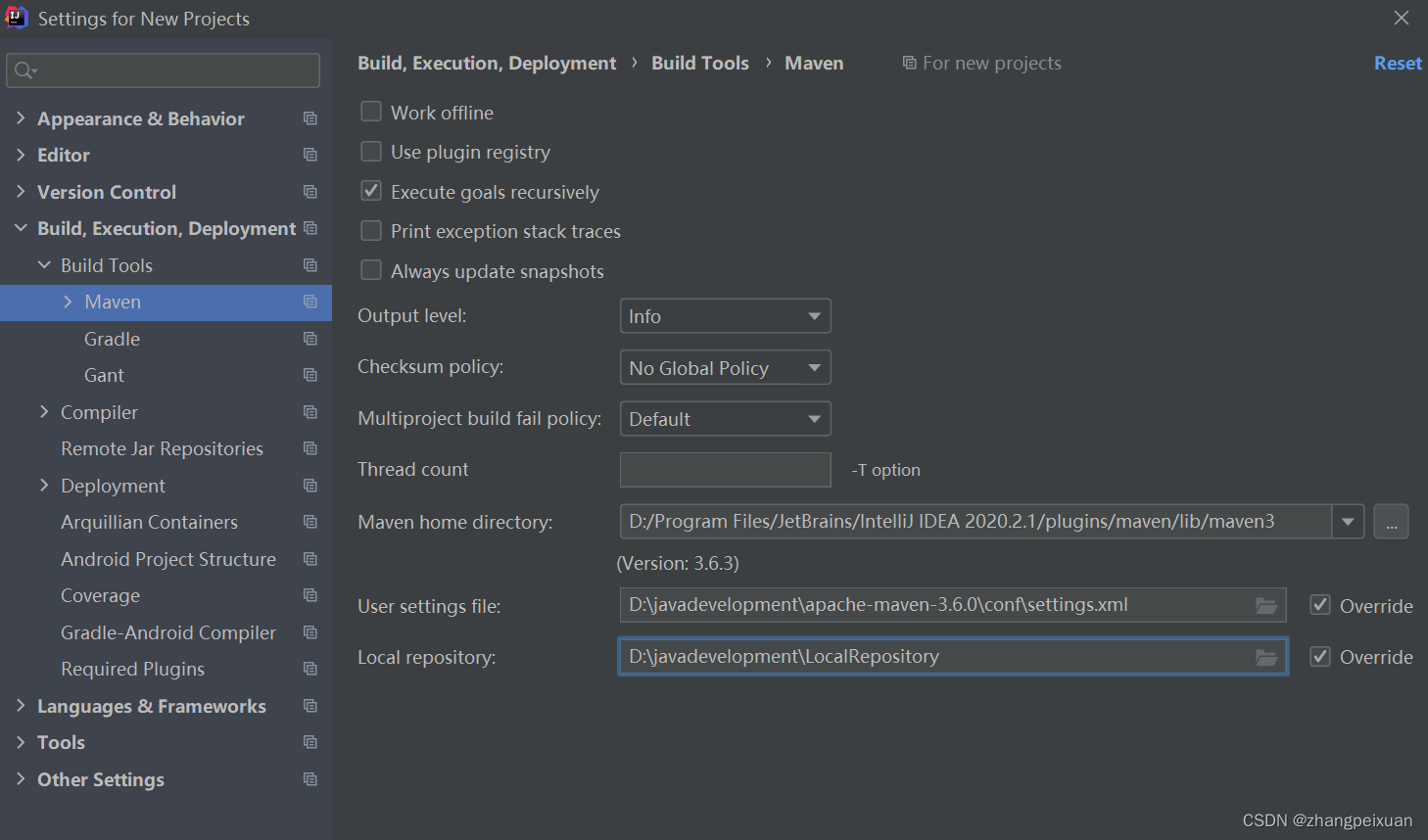Viewport: 1428px width, 840px height.
Task: Expand Languages & Frameworks node
Action: coord(21,706)
